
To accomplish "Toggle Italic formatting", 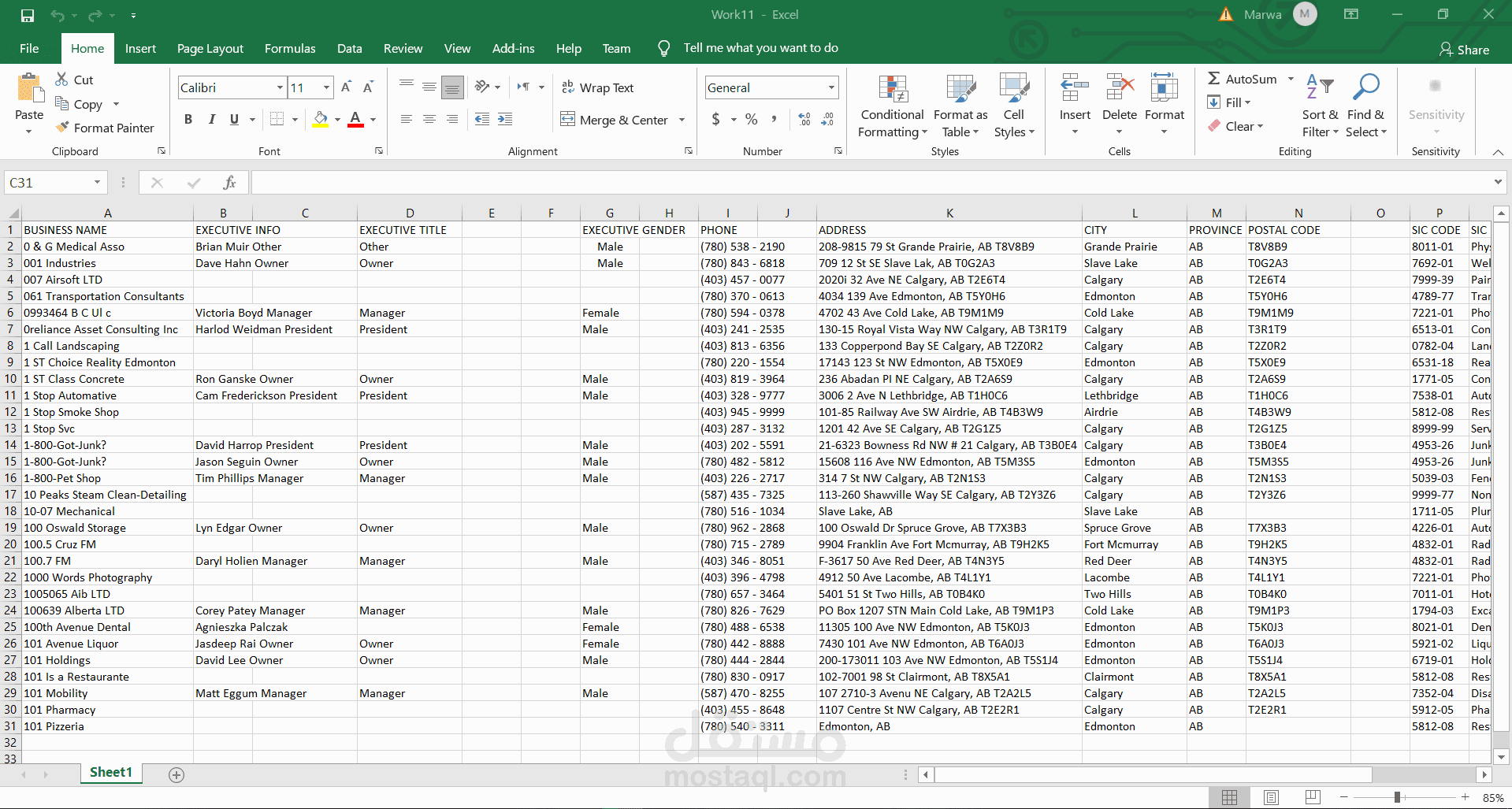I will (x=211, y=119).
